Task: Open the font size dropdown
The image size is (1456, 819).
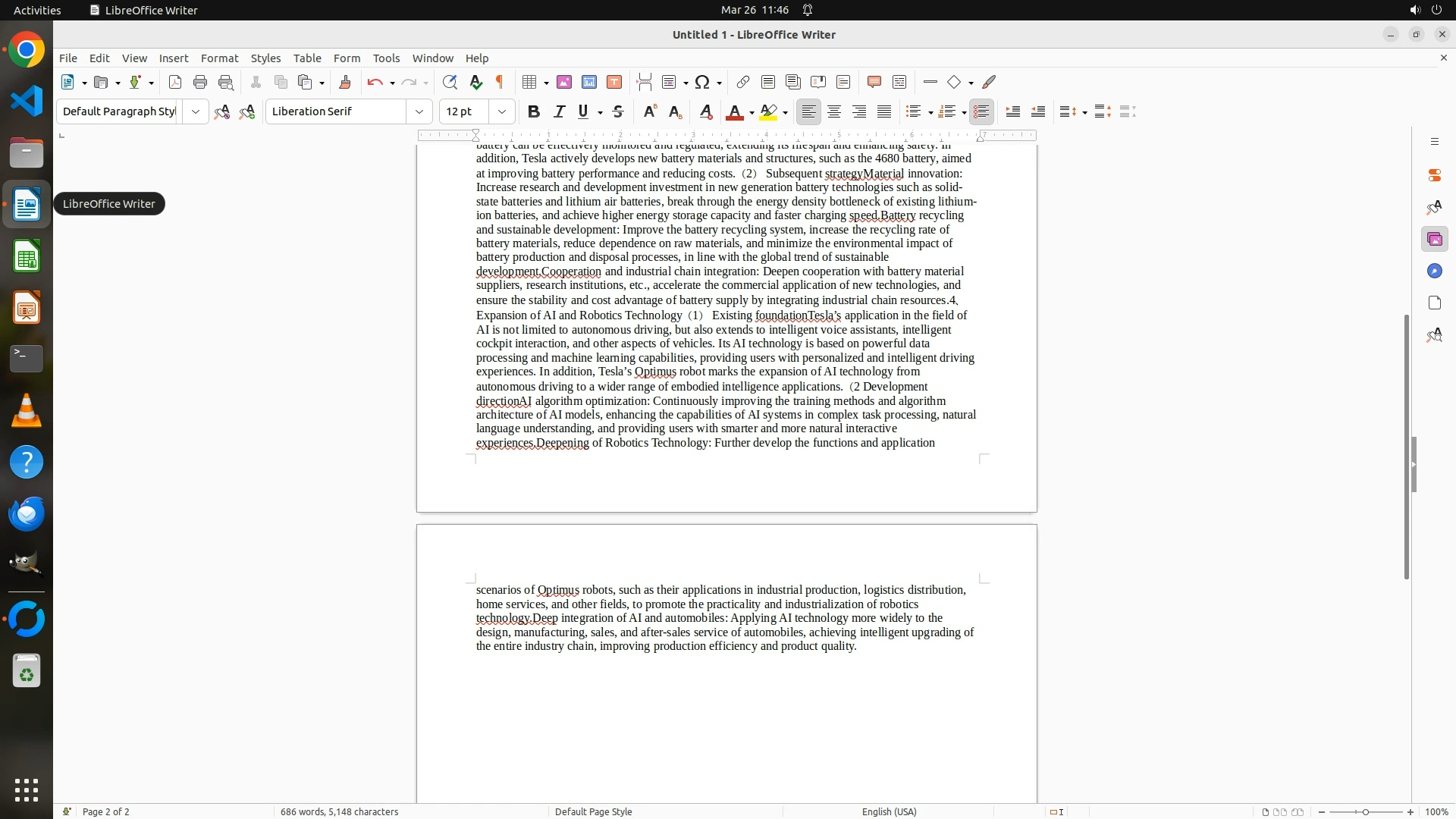Action: click(x=501, y=111)
